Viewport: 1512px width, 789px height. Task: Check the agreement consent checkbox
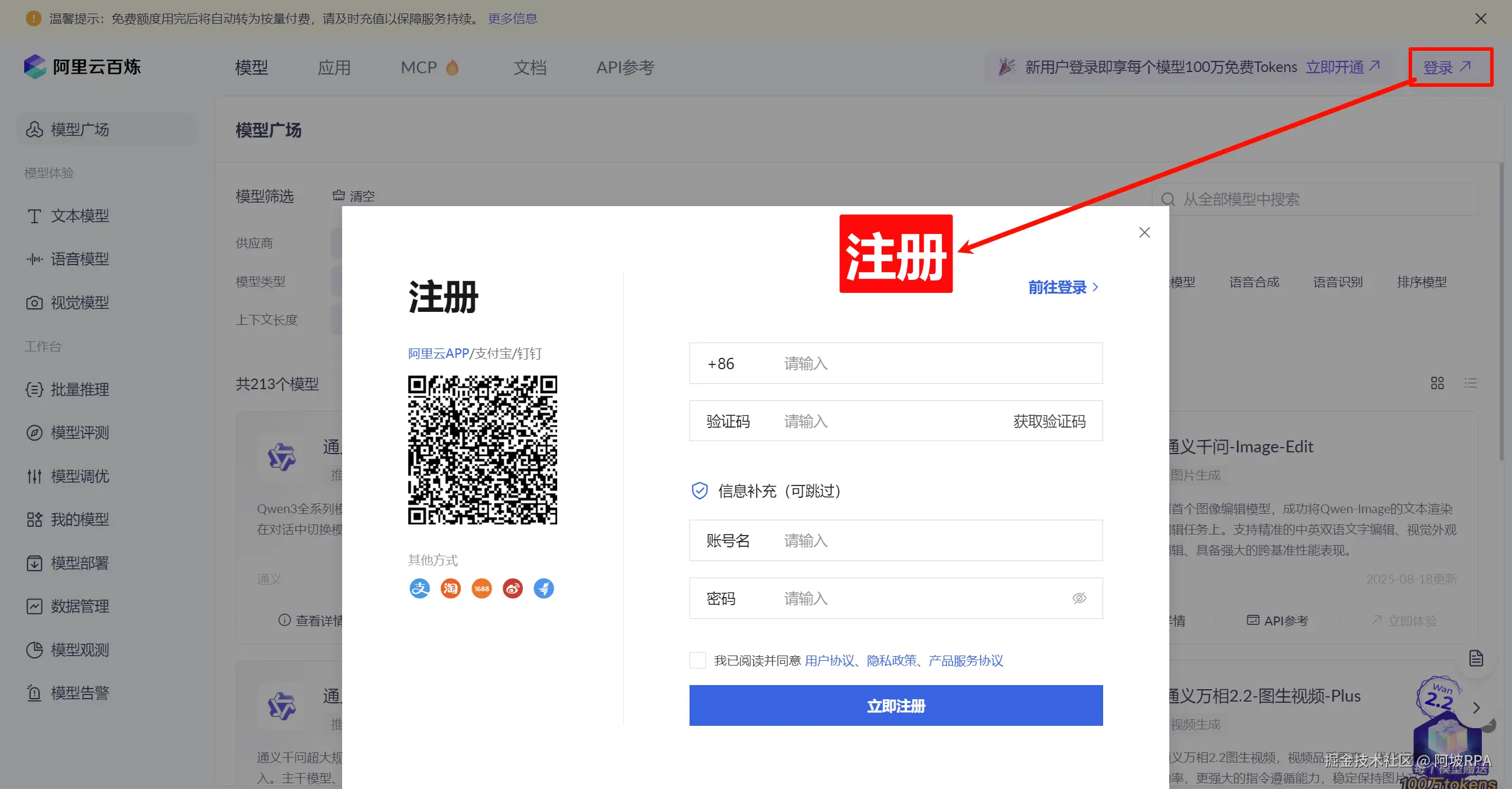pyautogui.click(x=698, y=660)
